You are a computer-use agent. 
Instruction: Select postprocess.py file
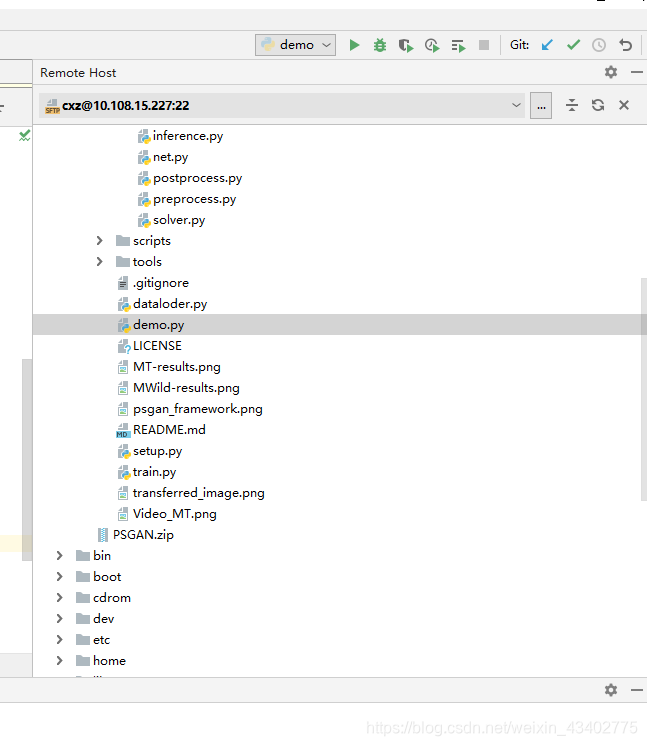tap(190, 178)
